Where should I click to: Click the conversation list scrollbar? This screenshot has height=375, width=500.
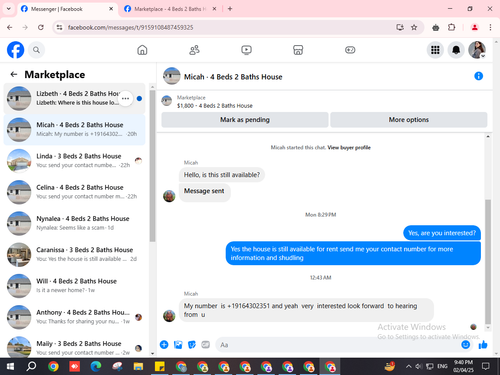click(x=152, y=165)
